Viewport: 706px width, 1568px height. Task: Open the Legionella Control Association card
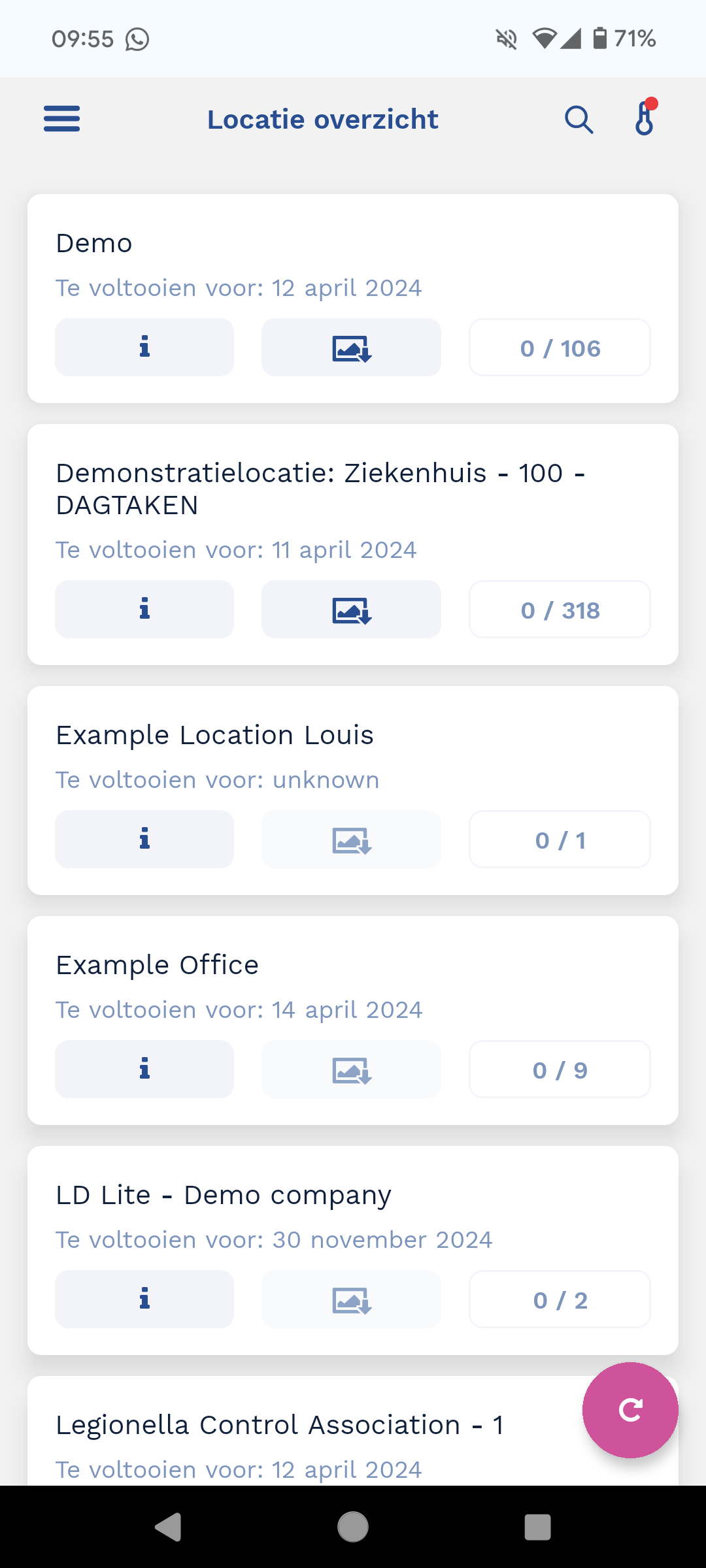tap(280, 1426)
